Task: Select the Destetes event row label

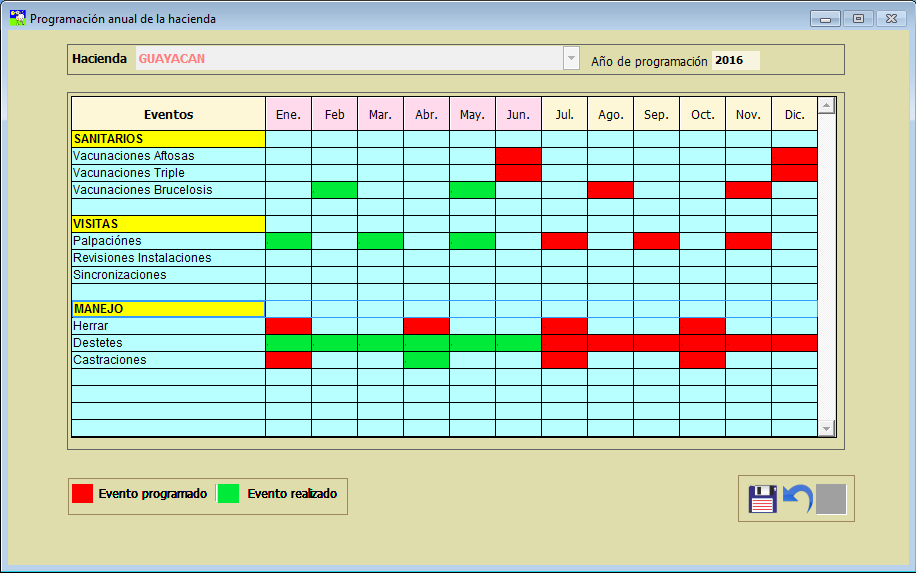Action: click(168, 343)
